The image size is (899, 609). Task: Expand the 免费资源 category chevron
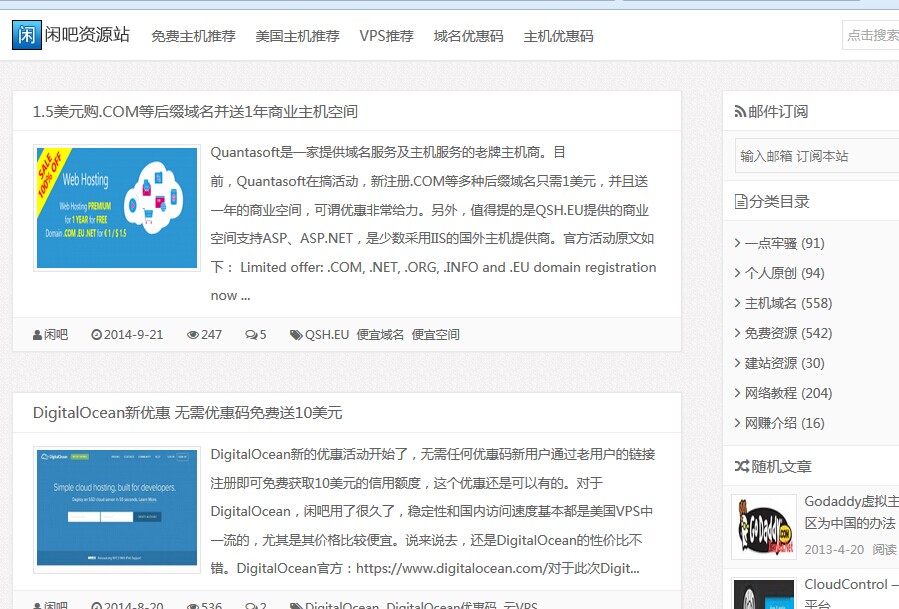tap(737, 333)
